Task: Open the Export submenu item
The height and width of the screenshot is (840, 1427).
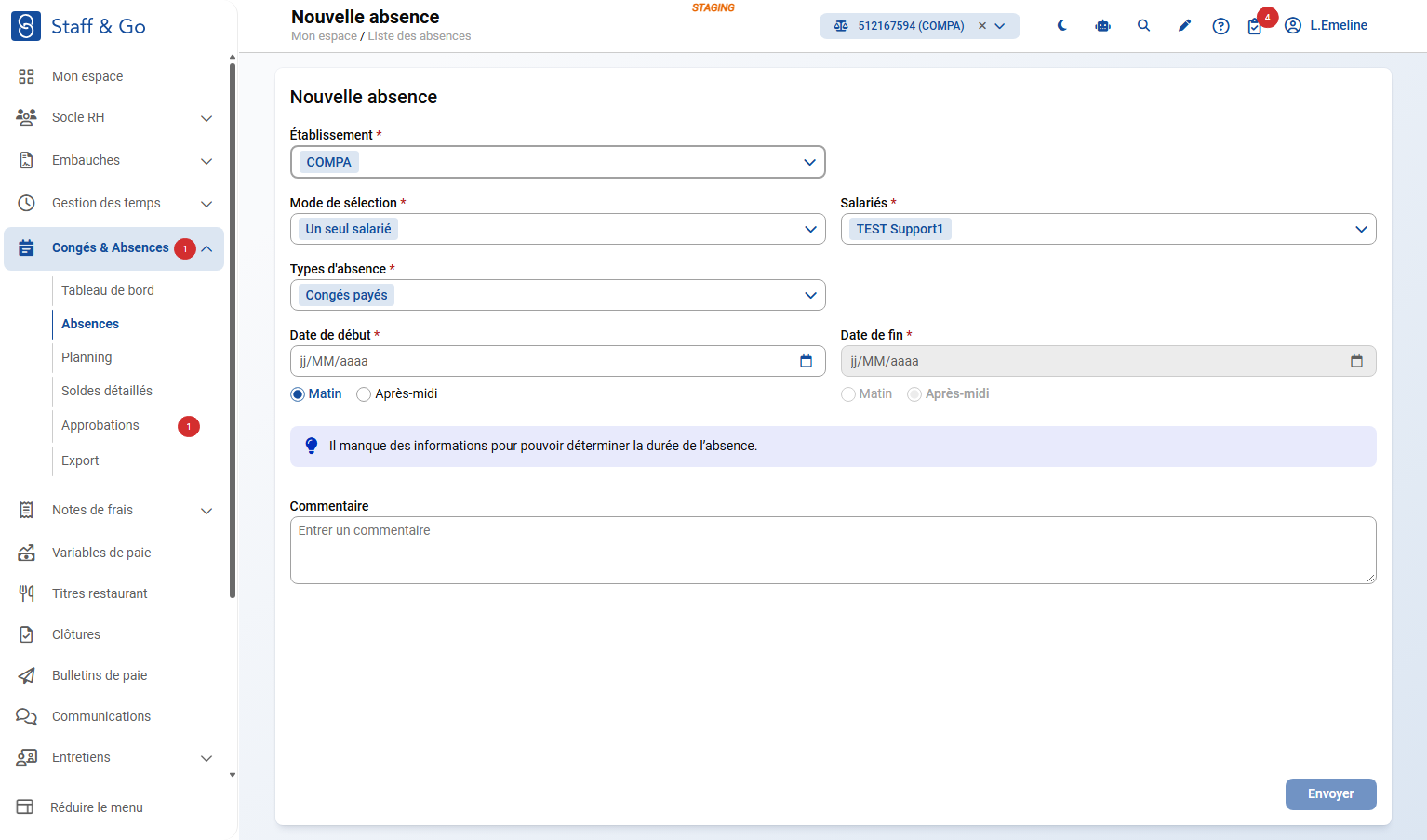Action: tap(80, 460)
